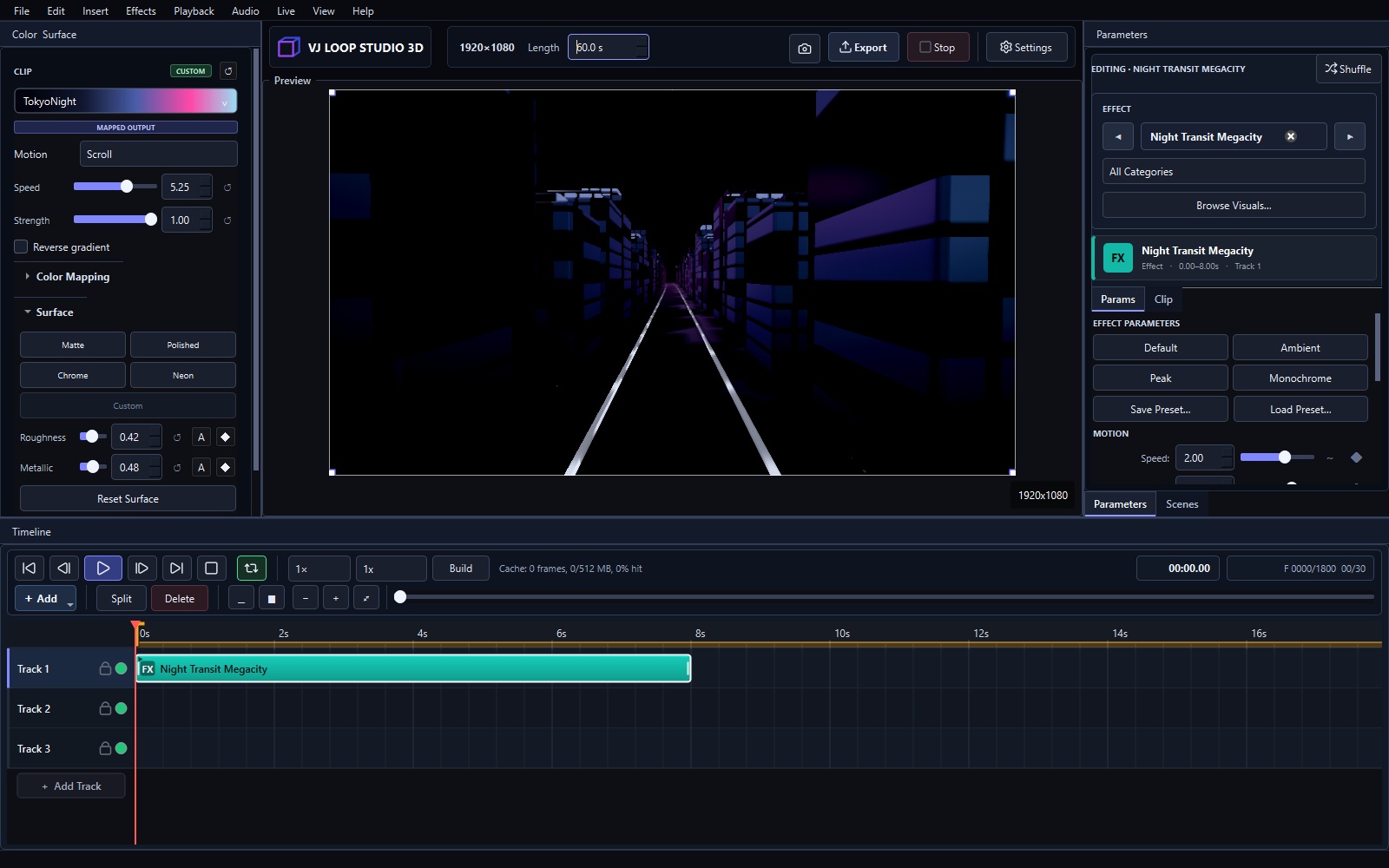1389x868 pixels.
Task: Add a Roughness keyframe with the diamond icon
Action: pyautogui.click(x=226, y=437)
